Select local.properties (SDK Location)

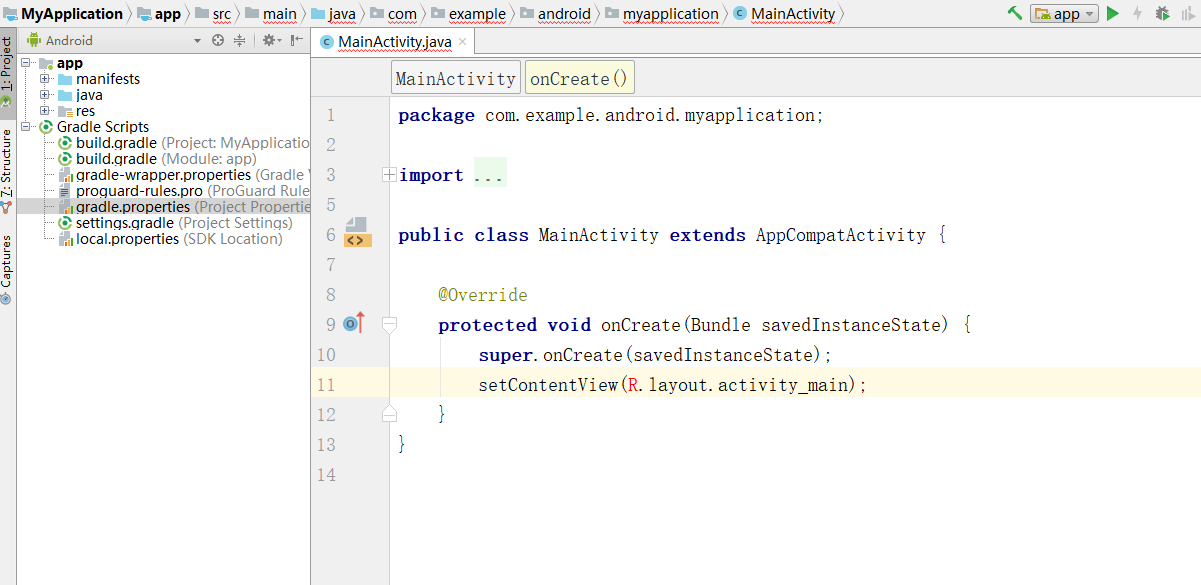click(170, 239)
